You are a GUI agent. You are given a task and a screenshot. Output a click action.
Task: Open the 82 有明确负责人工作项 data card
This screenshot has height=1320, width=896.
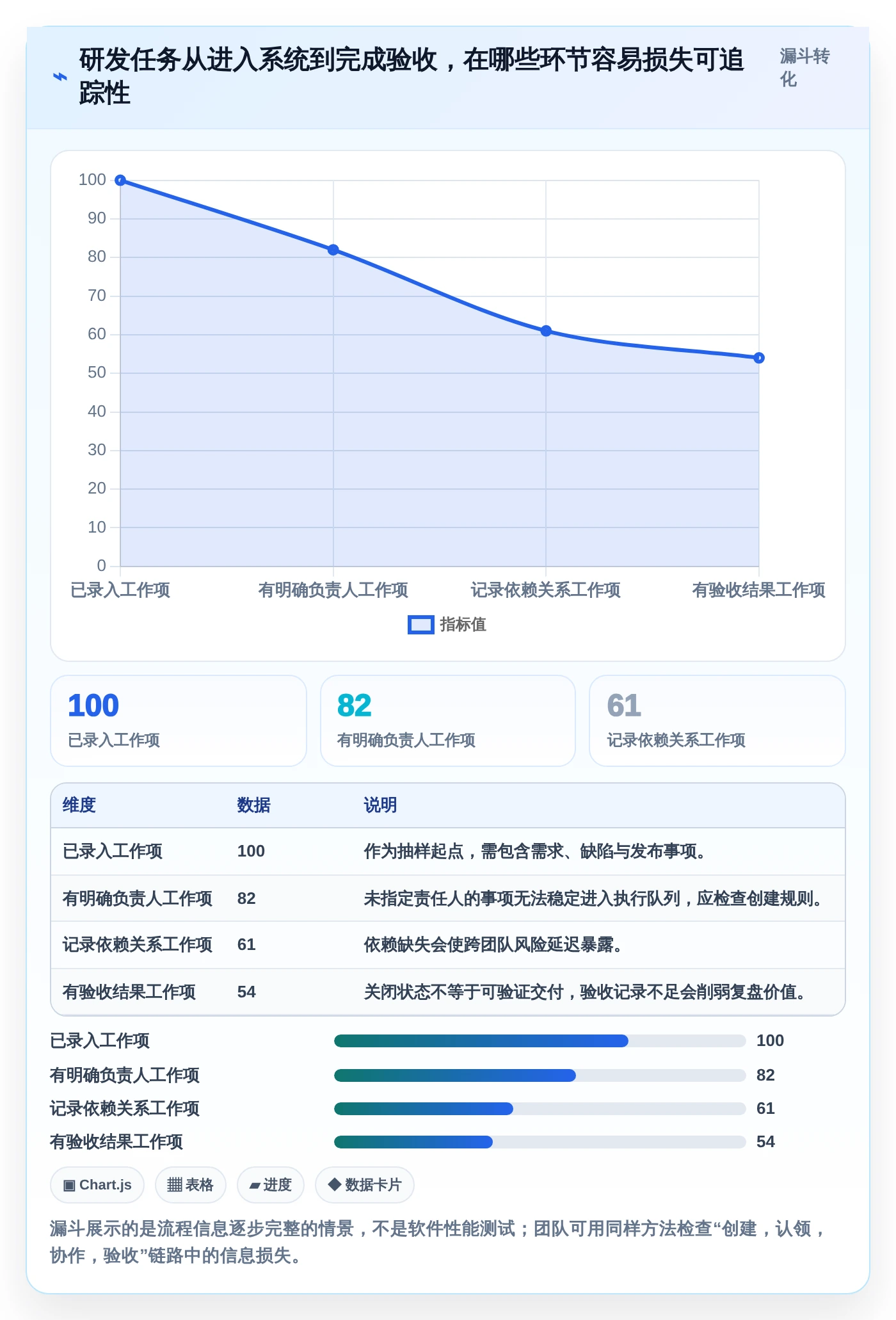(448, 721)
